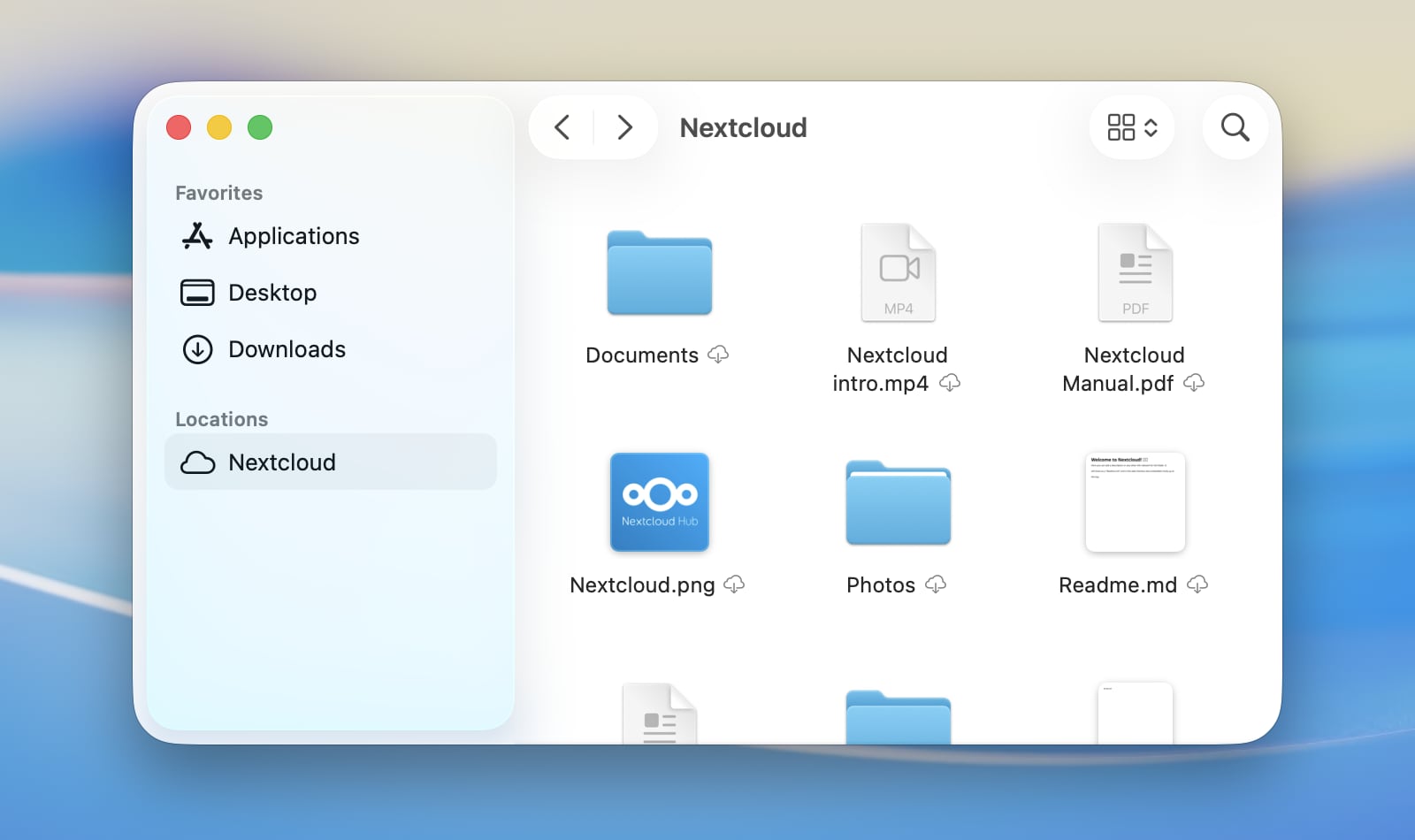Open the search icon in the toolbar
Screen dimensions: 1415x840
pyautogui.click(x=1235, y=127)
